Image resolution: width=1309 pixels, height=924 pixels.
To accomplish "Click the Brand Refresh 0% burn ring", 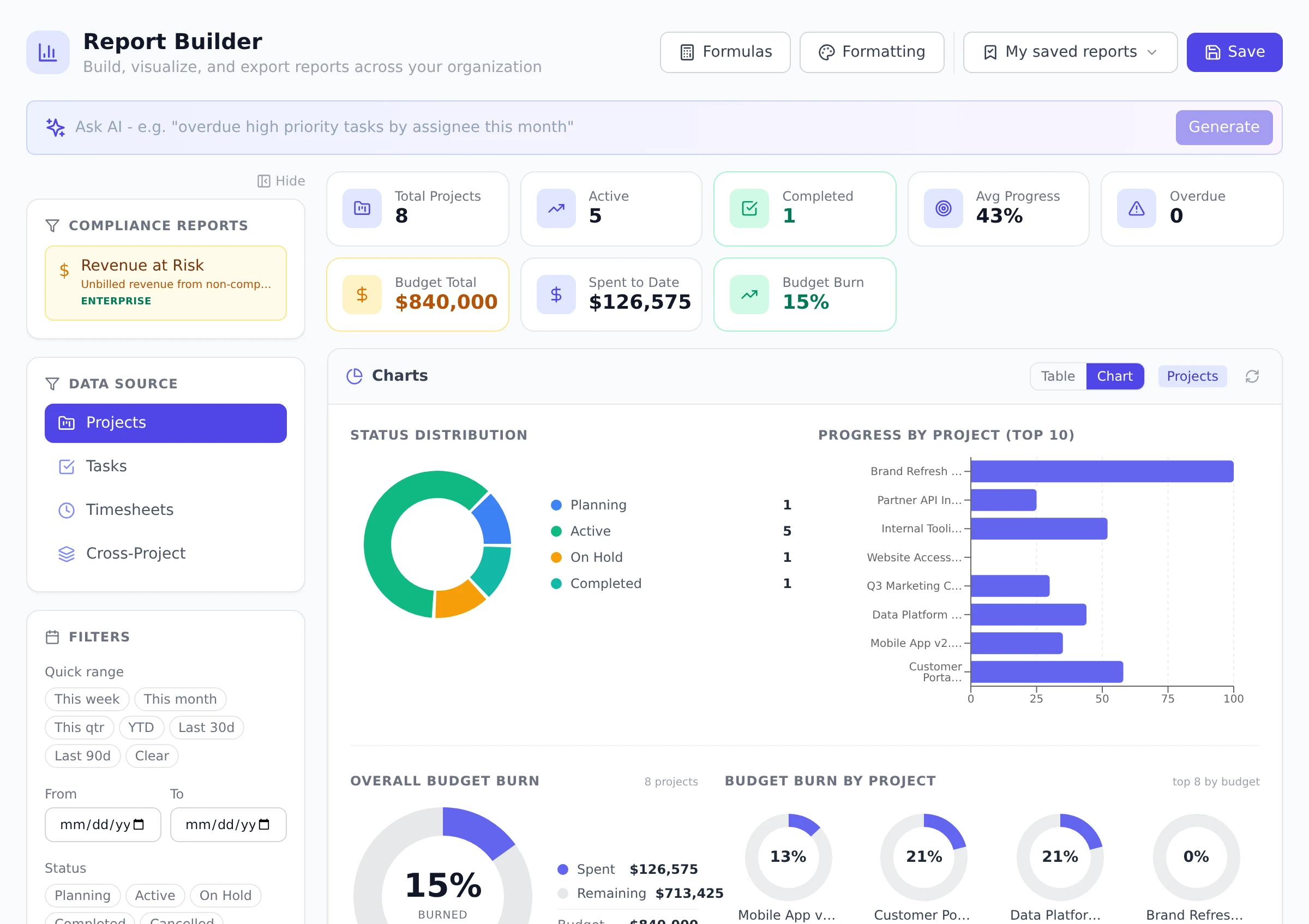I will [1196, 858].
